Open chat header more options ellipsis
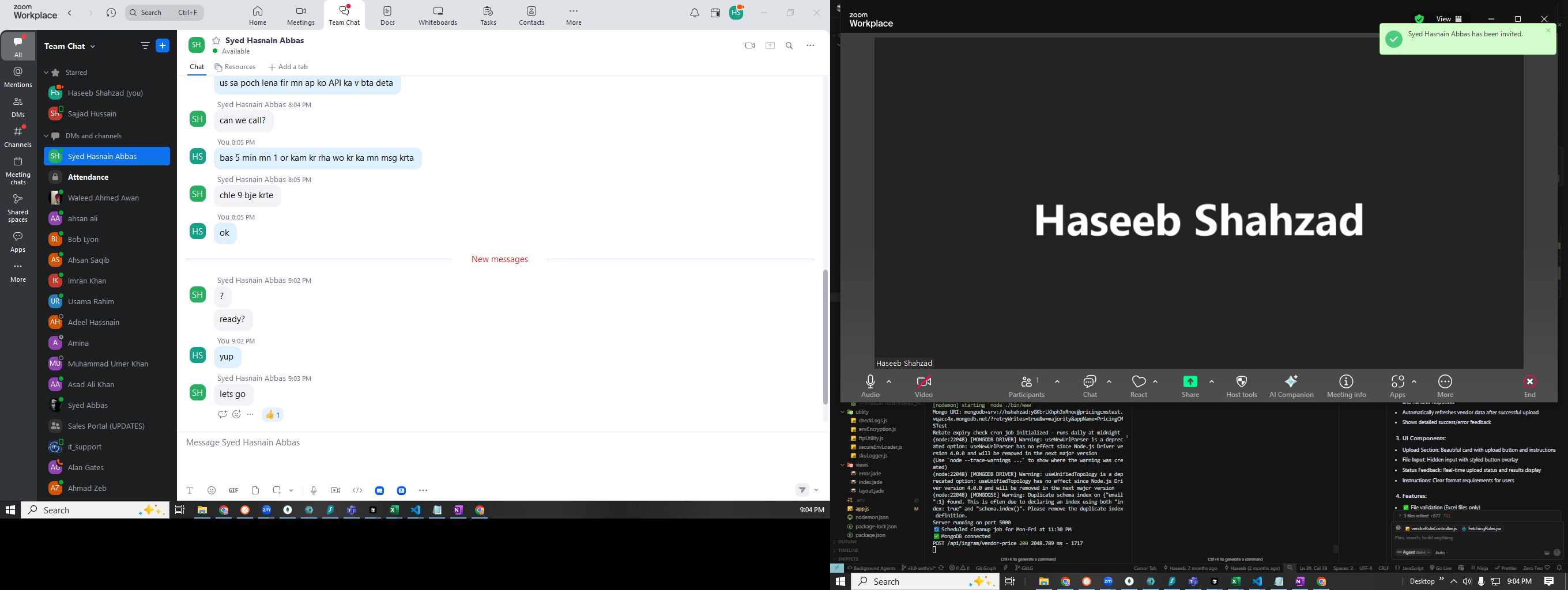1568x590 pixels. pos(810,46)
